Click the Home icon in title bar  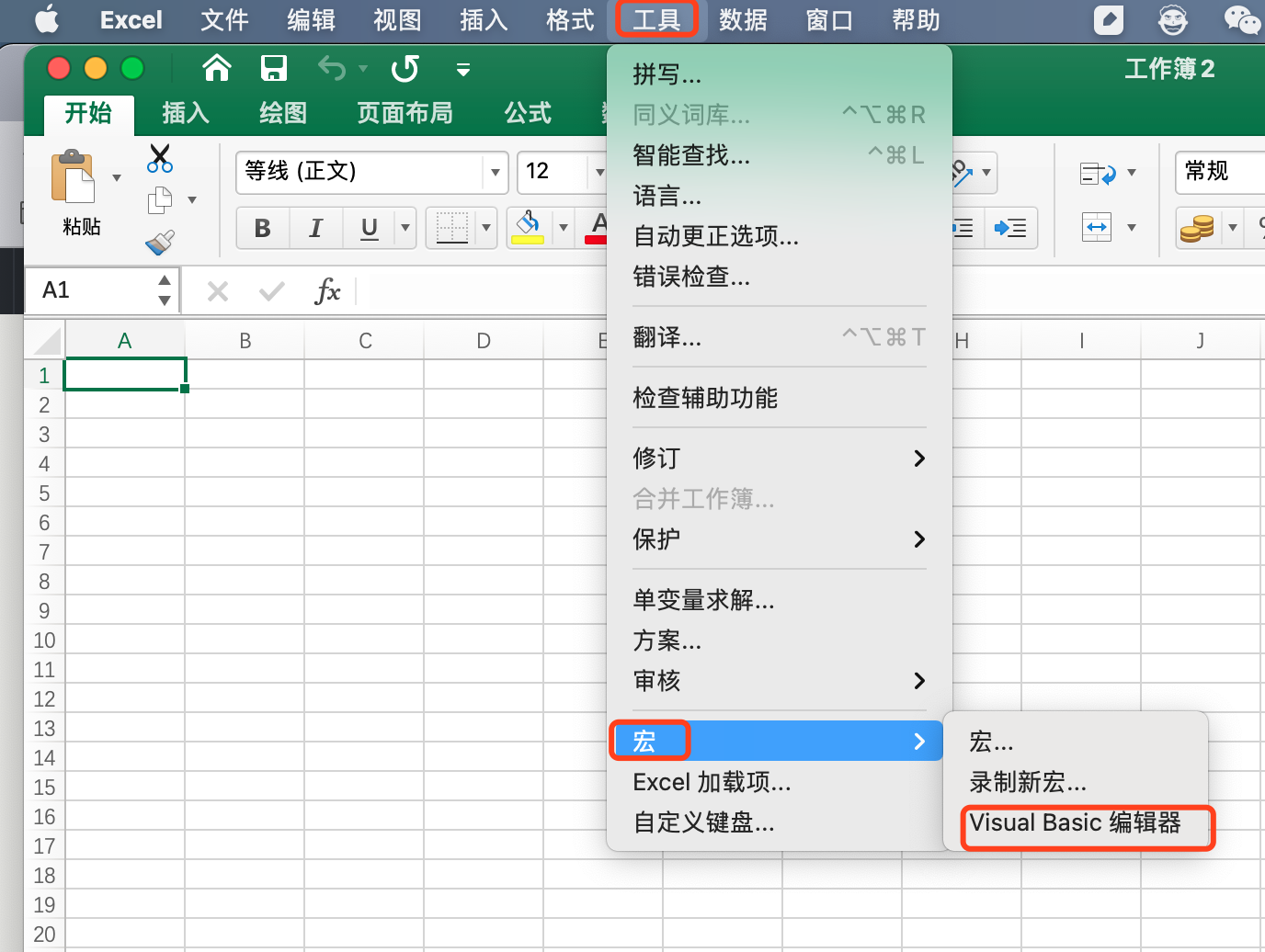pos(217,68)
